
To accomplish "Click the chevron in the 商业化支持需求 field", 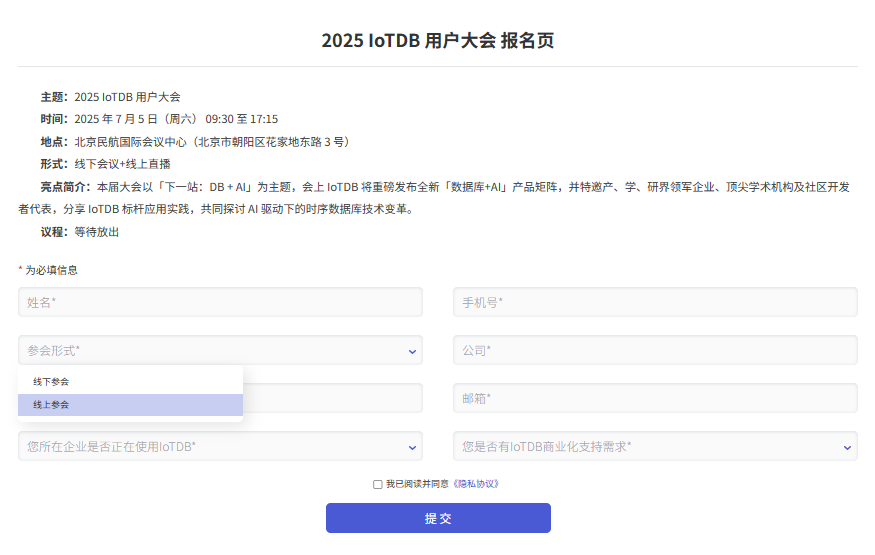I will (x=847, y=447).
